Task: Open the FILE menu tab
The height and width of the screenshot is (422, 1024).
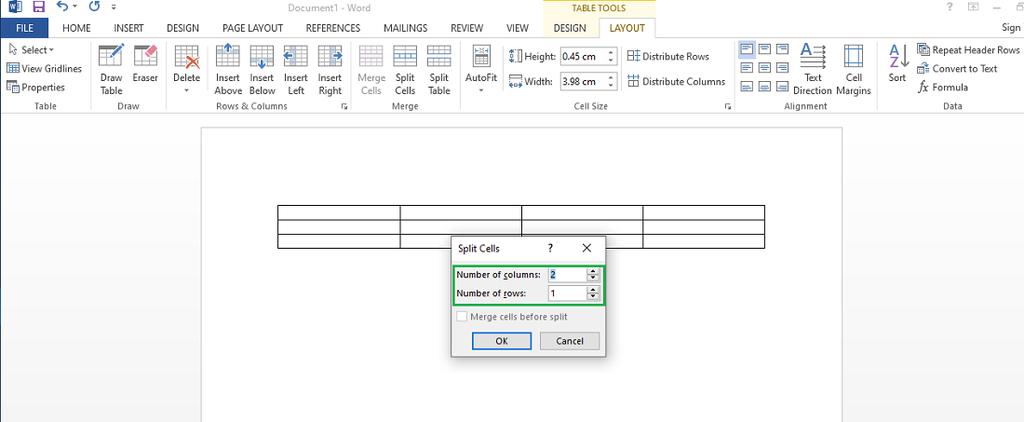Action: pyautogui.click(x=24, y=28)
